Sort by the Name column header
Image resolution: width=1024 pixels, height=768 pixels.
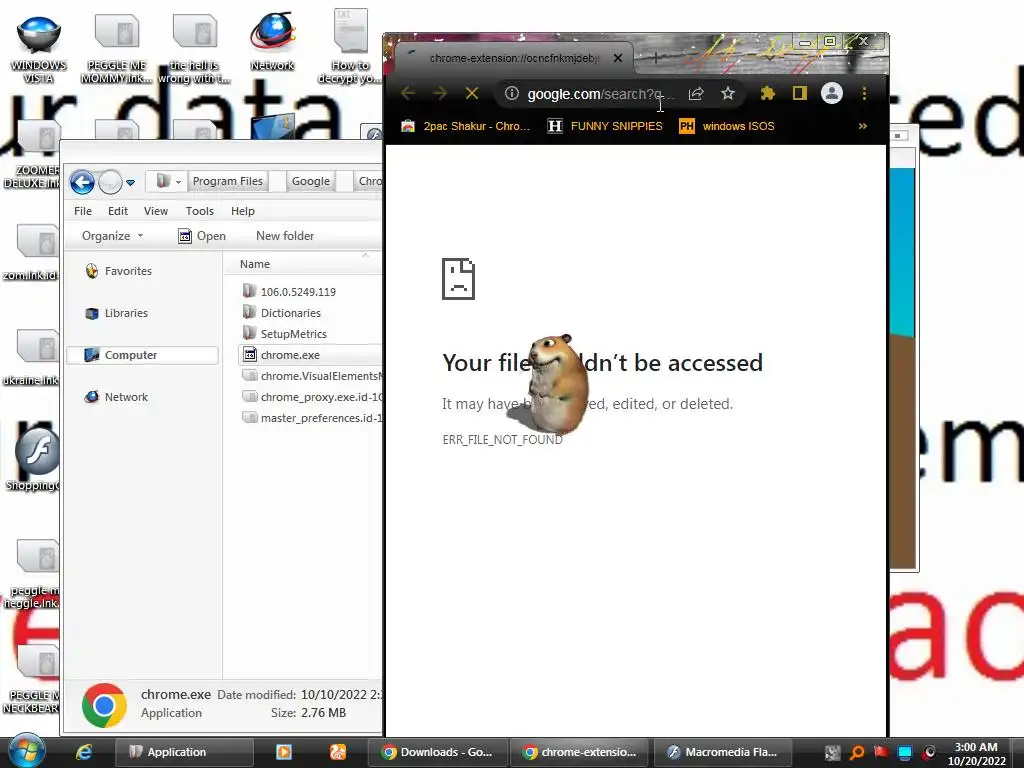[x=255, y=264]
